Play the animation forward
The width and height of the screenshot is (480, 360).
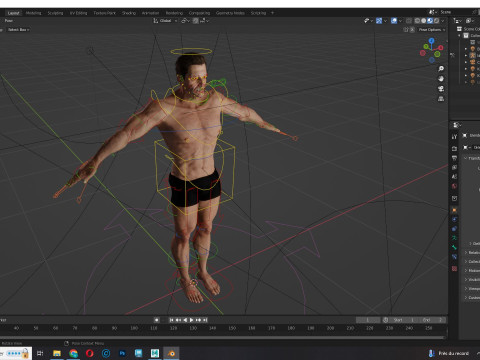(192, 320)
